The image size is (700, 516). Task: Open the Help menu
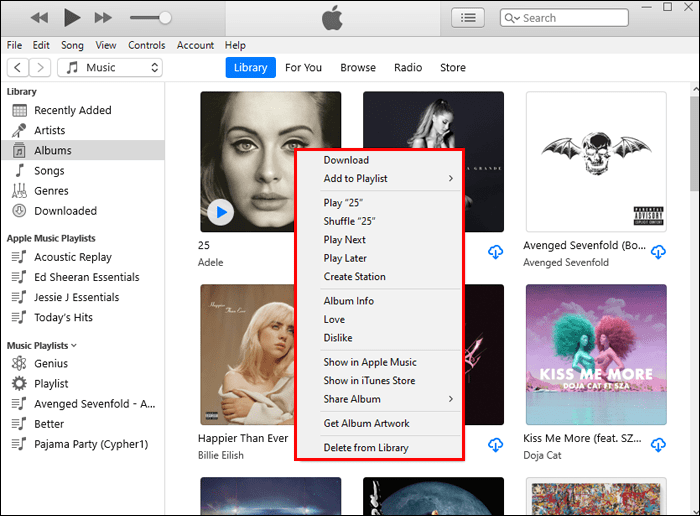235,45
